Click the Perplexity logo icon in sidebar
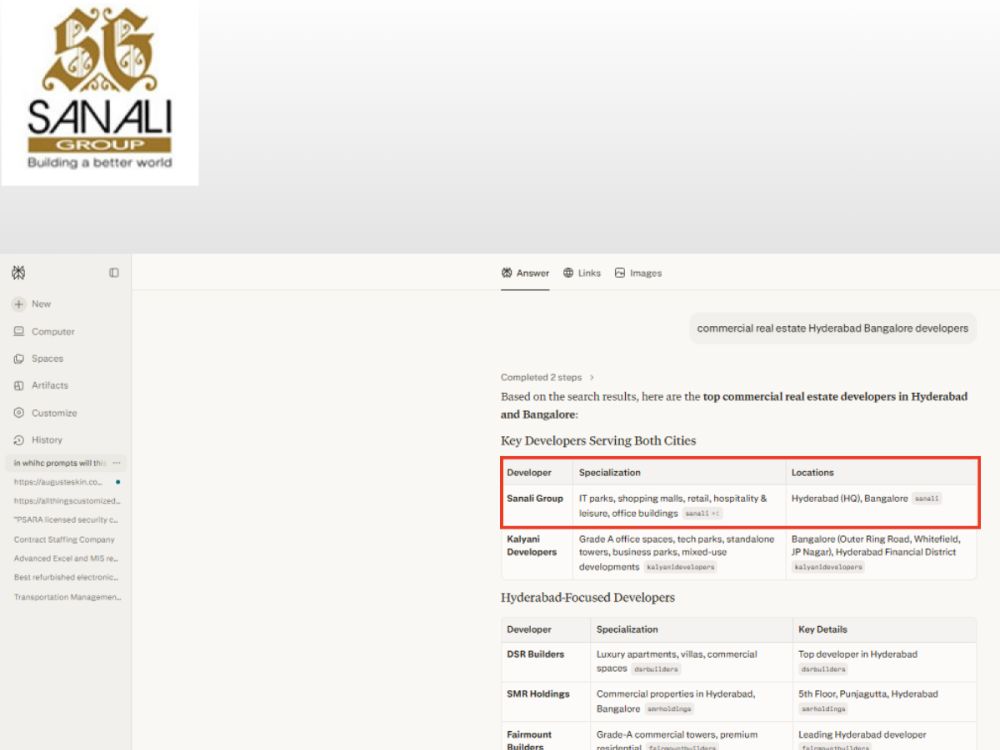The width and height of the screenshot is (1000, 750). click(x=18, y=273)
